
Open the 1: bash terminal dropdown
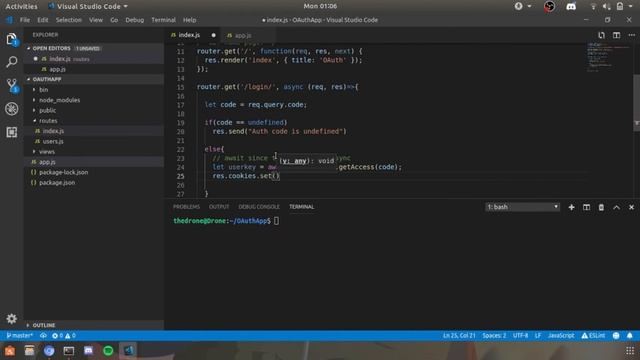(522, 207)
